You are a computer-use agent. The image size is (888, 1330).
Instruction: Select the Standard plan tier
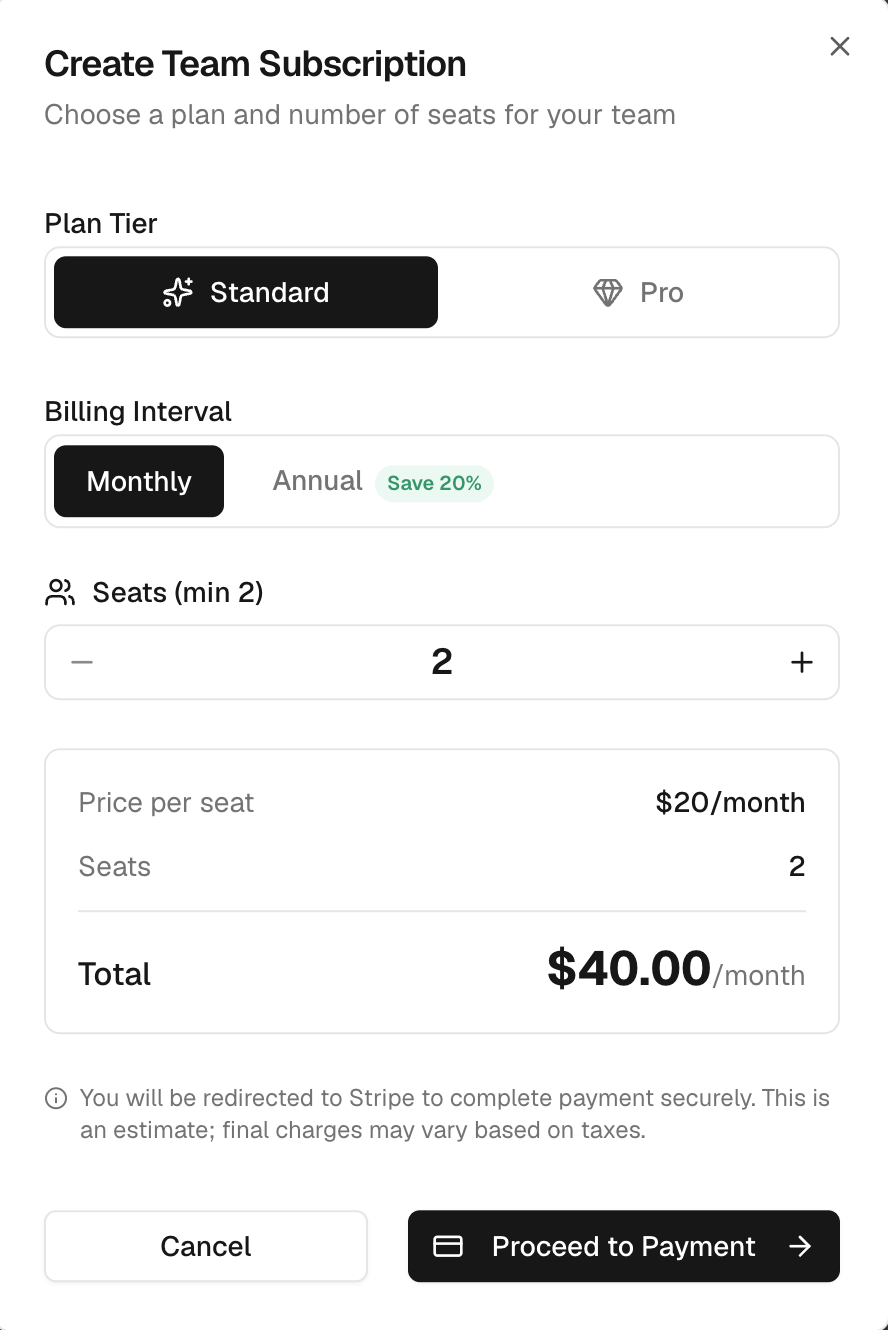pyautogui.click(x=246, y=293)
